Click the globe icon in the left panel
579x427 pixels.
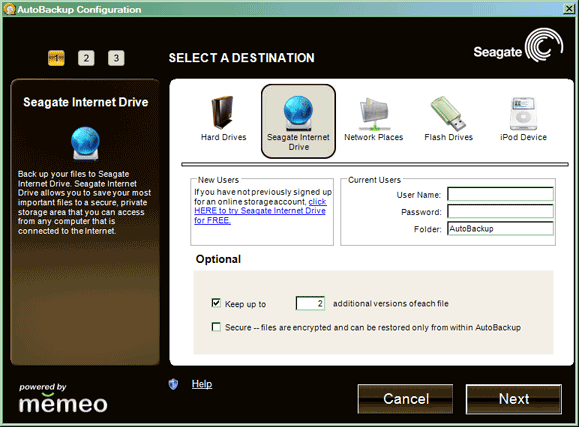85,143
